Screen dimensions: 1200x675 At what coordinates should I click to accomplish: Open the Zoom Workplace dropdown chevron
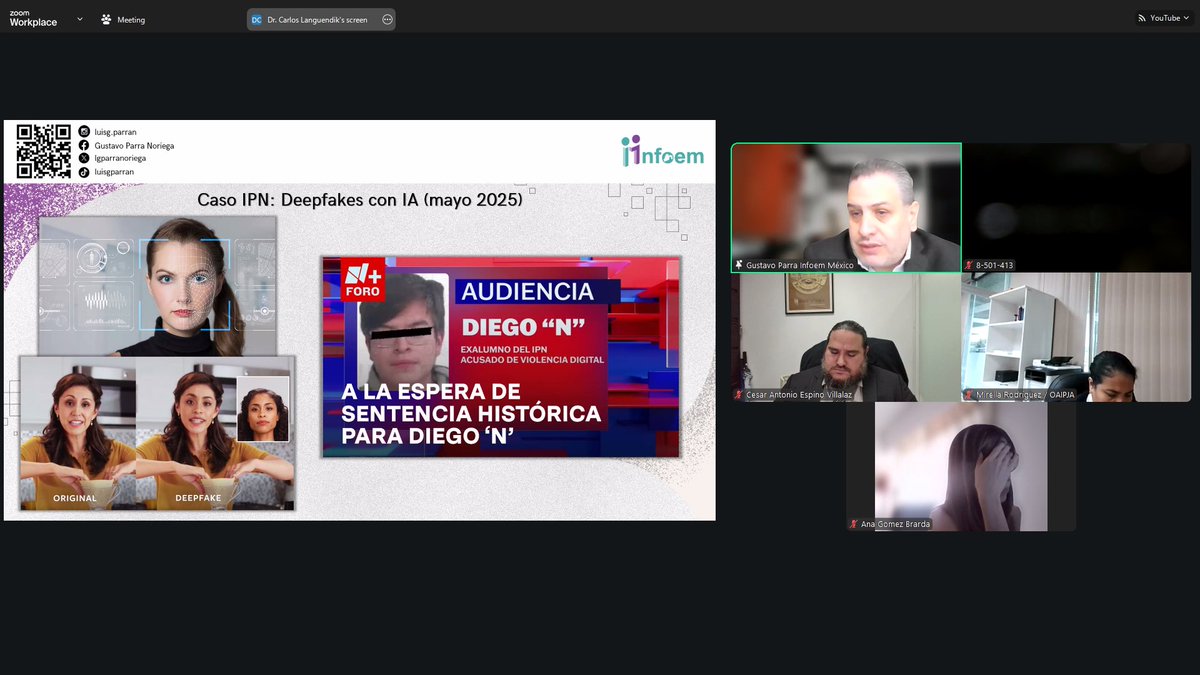(79, 18)
